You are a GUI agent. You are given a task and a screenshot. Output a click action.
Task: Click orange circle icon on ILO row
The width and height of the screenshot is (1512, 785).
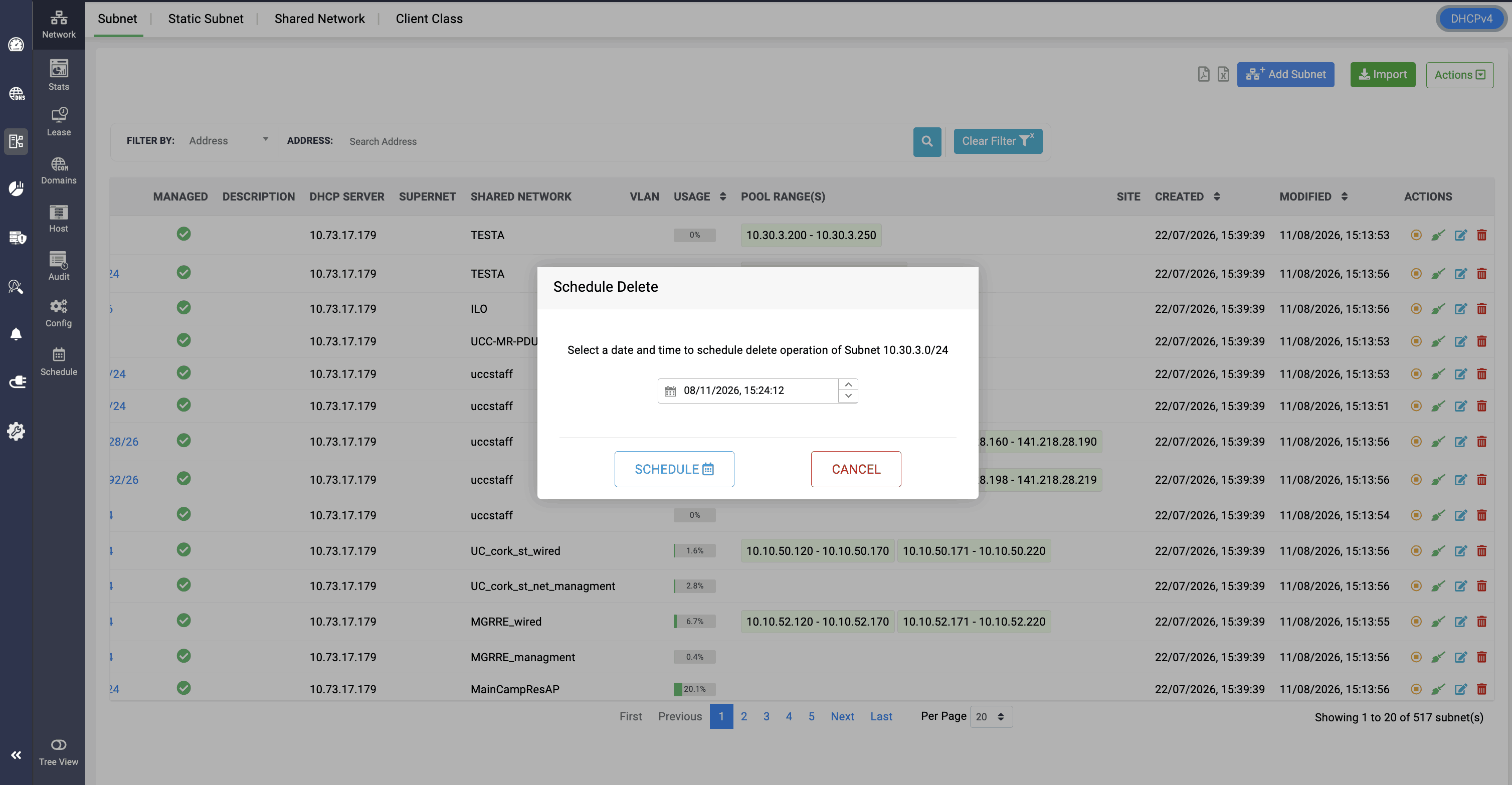coord(1416,309)
